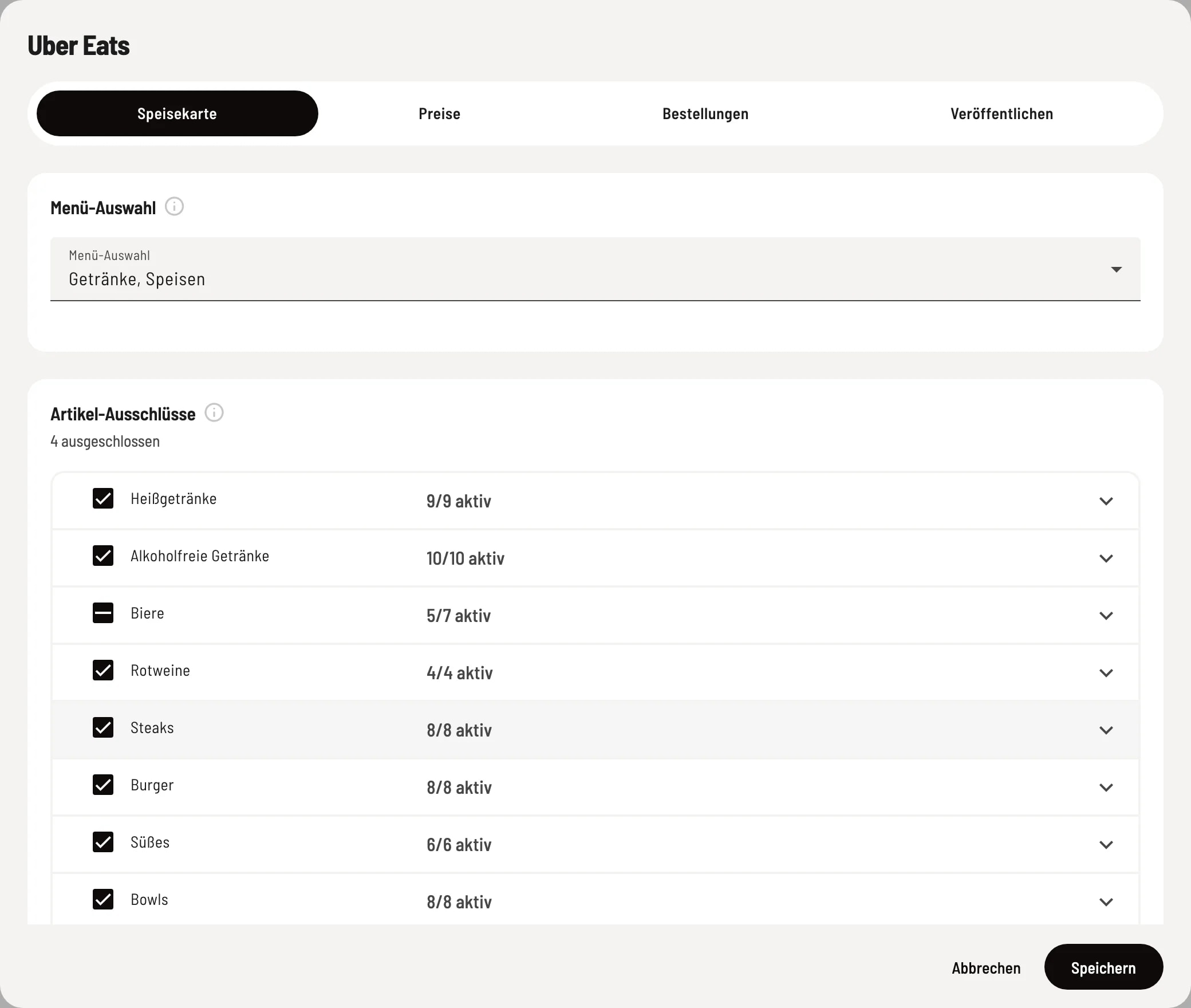Expand the Bowls row chevron
Image resolution: width=1191 pixels, height=1008 pixels.
tap(1106, 902)
